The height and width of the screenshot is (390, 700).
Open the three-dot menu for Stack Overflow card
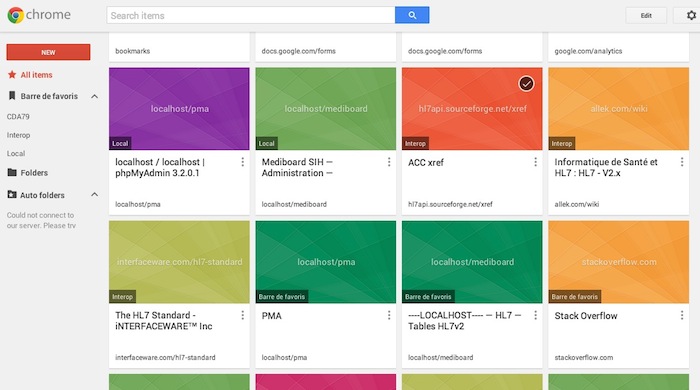682,315
